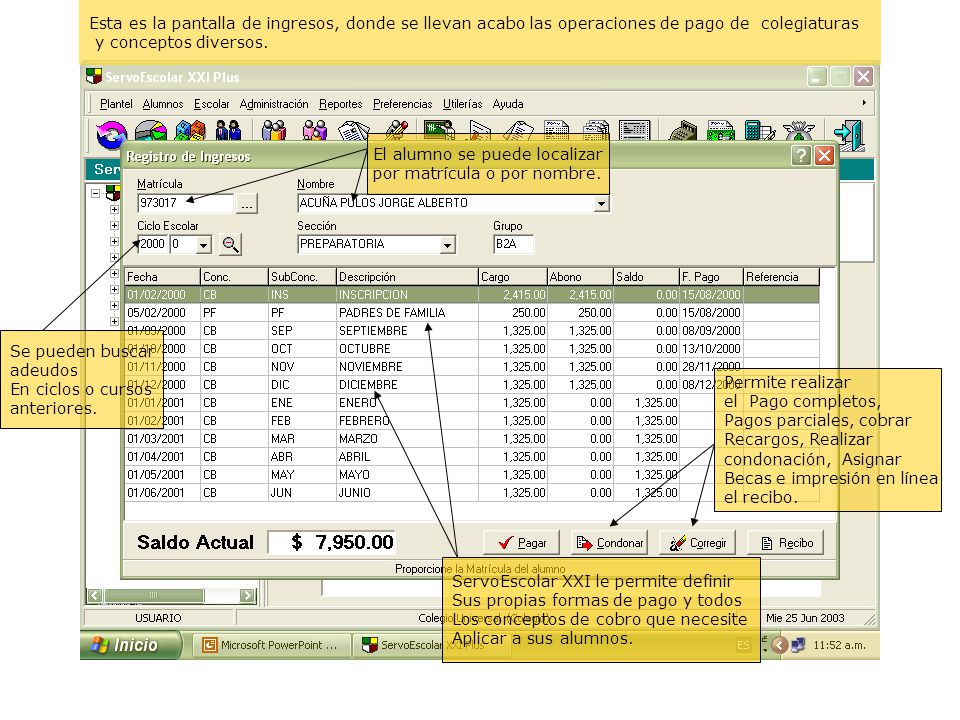The width and height of the screenshot is (960, 720).
Task: Click the horizontal scrollbar thumb in the tree panel
Action: 154,595
